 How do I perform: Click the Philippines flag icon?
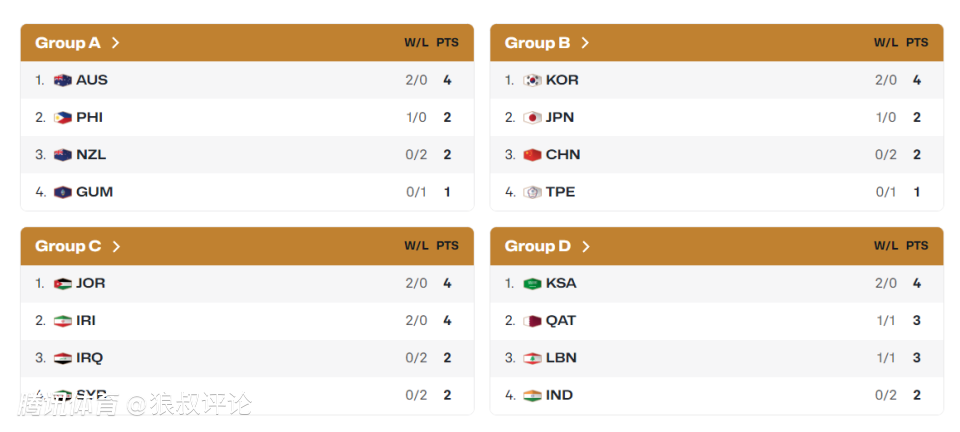pos(63,117)
